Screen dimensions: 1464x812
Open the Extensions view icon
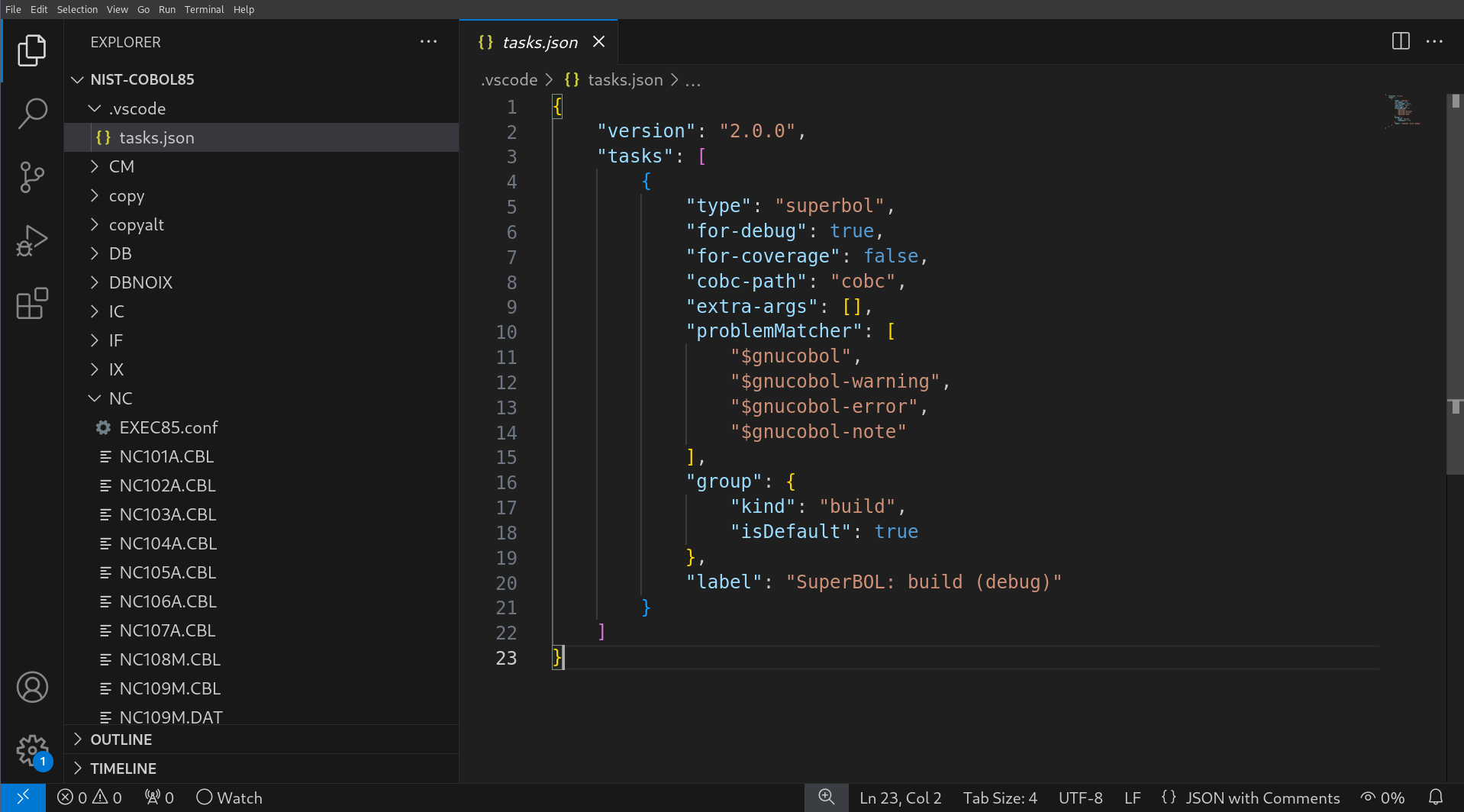pos(31,304)
